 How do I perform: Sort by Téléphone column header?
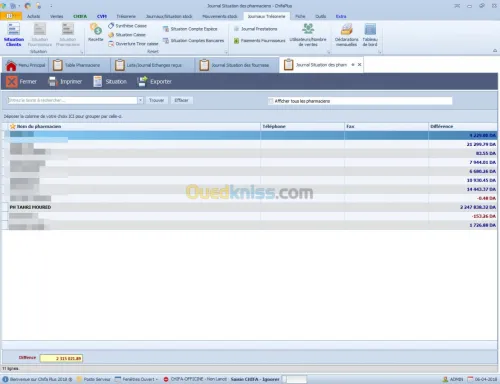coord(302,126)
